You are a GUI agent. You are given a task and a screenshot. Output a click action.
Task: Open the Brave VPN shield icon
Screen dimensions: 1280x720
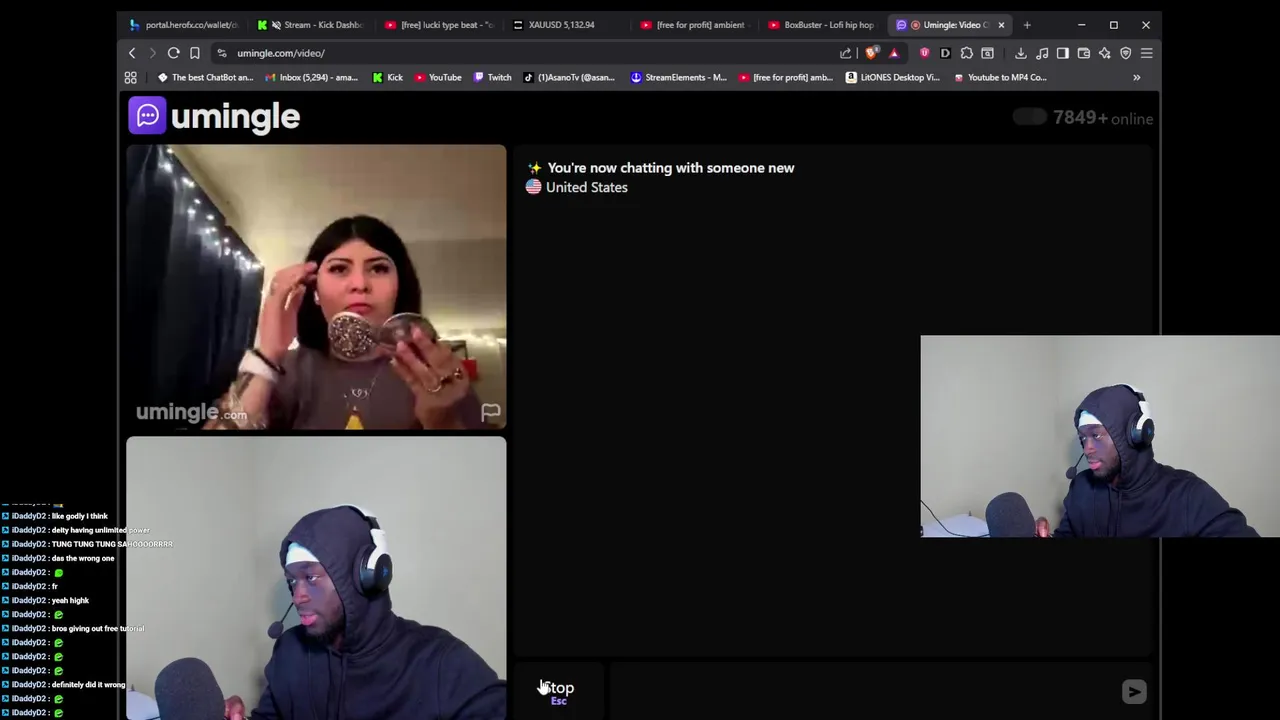[1126, 53]
